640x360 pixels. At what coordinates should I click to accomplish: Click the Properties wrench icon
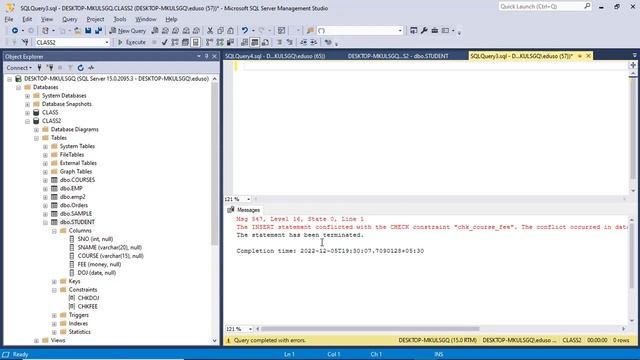pos(424,31)
